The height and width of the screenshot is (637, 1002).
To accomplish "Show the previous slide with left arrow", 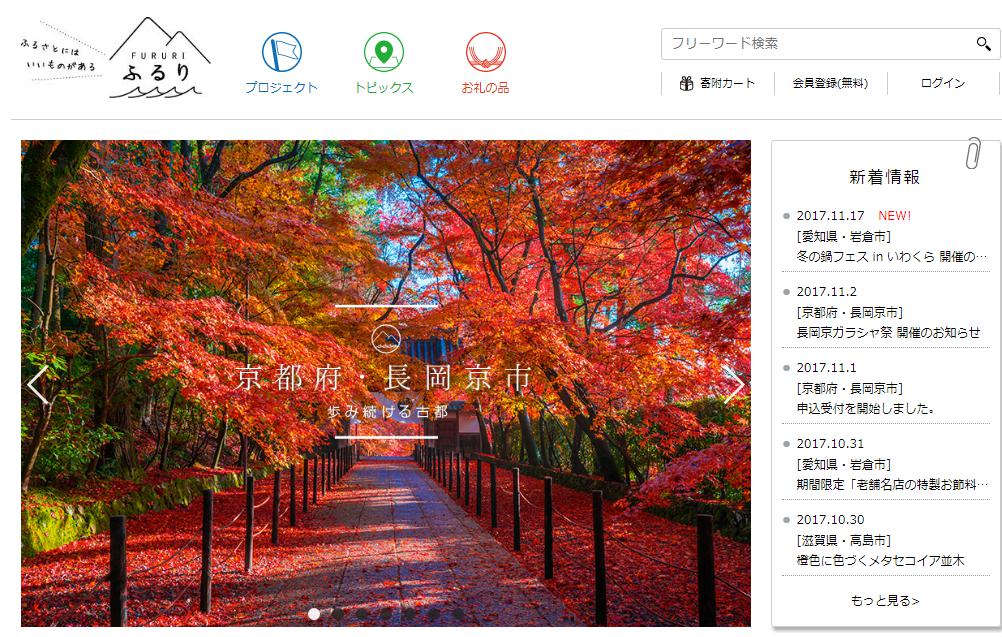I will pyautogui.click(x=38, y=385).
